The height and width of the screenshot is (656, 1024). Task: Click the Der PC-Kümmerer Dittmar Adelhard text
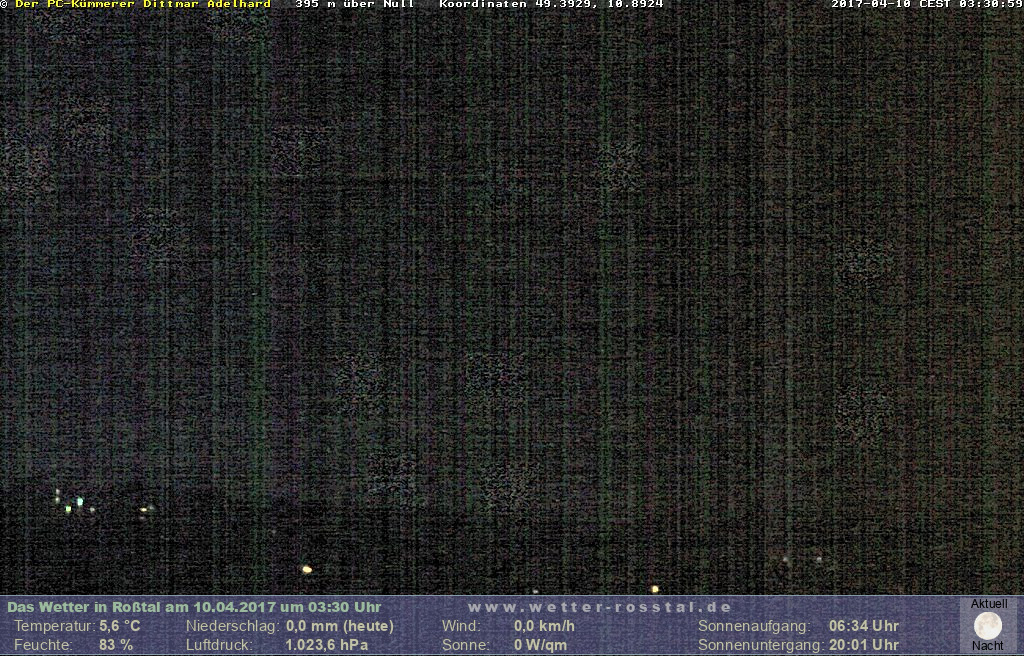click(x=142, y=4)
